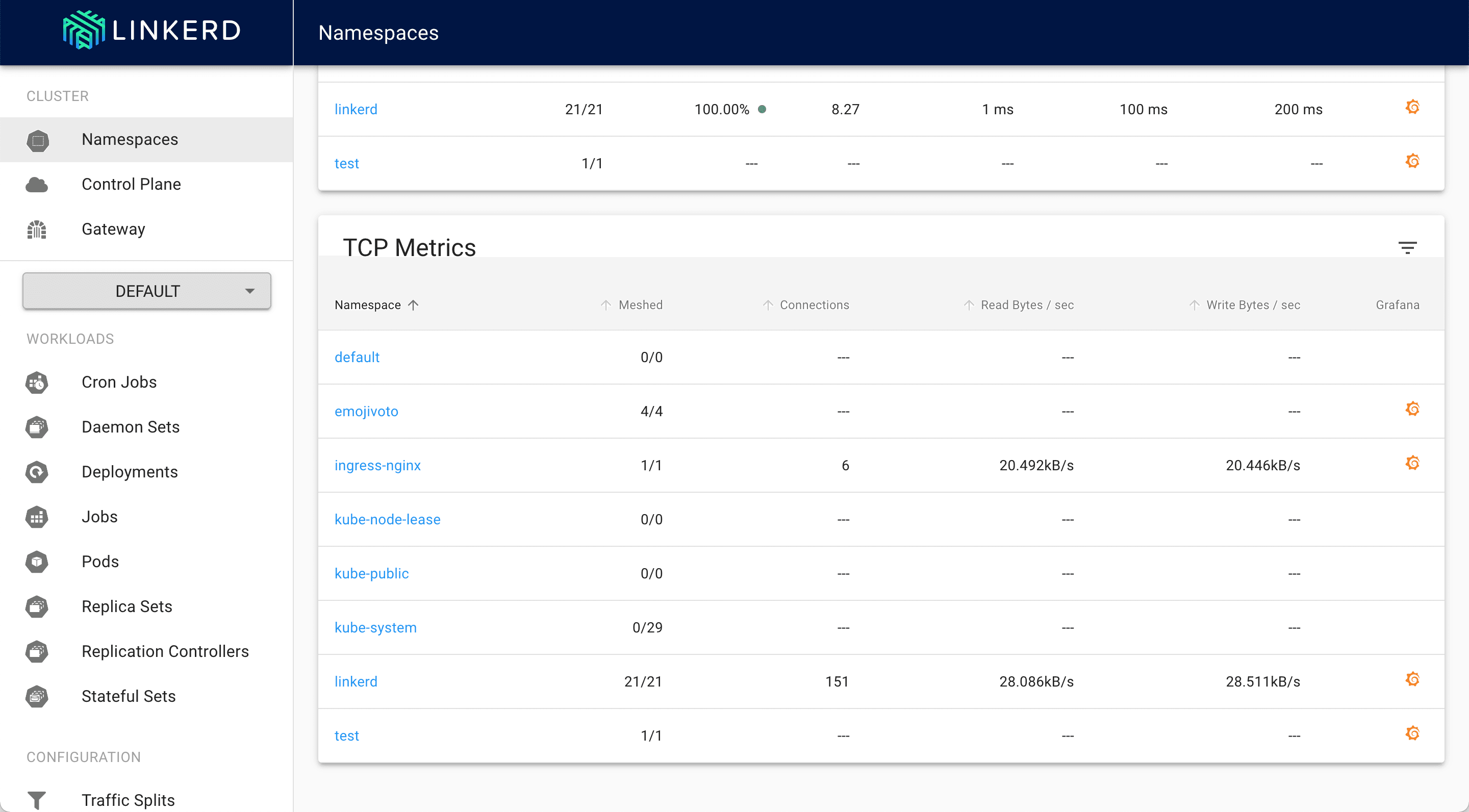The image size is (1469, 812).
Task: Click the Grafana icon in linkerd TCP row
Action: point(1412,679)
